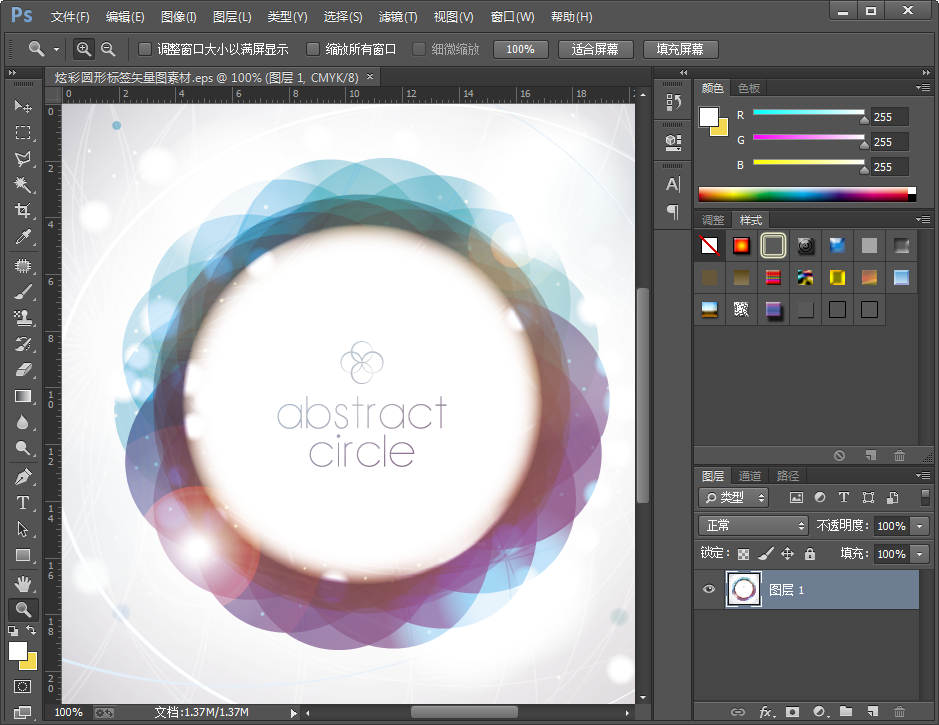The image size is (939, 725).
Task: Open the 滤镜(T) menu
Action: (x=398, y=17)
